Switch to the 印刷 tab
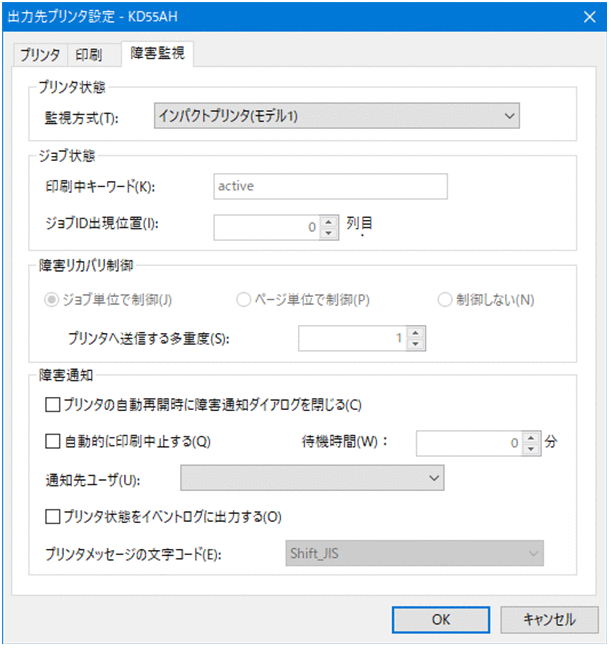611x648 pixels. point(90,55)
